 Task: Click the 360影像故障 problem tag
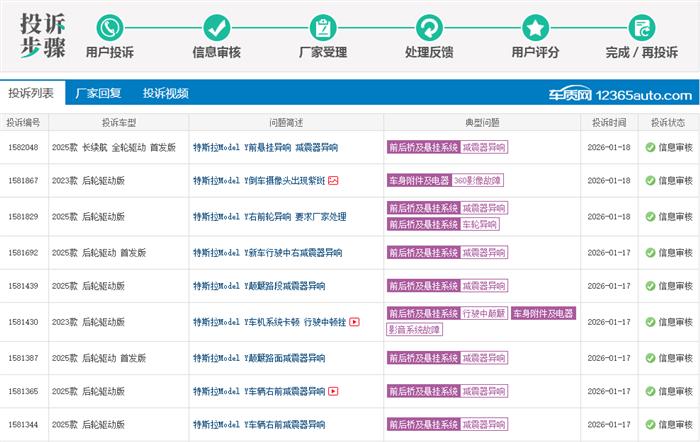coord(476,181)
